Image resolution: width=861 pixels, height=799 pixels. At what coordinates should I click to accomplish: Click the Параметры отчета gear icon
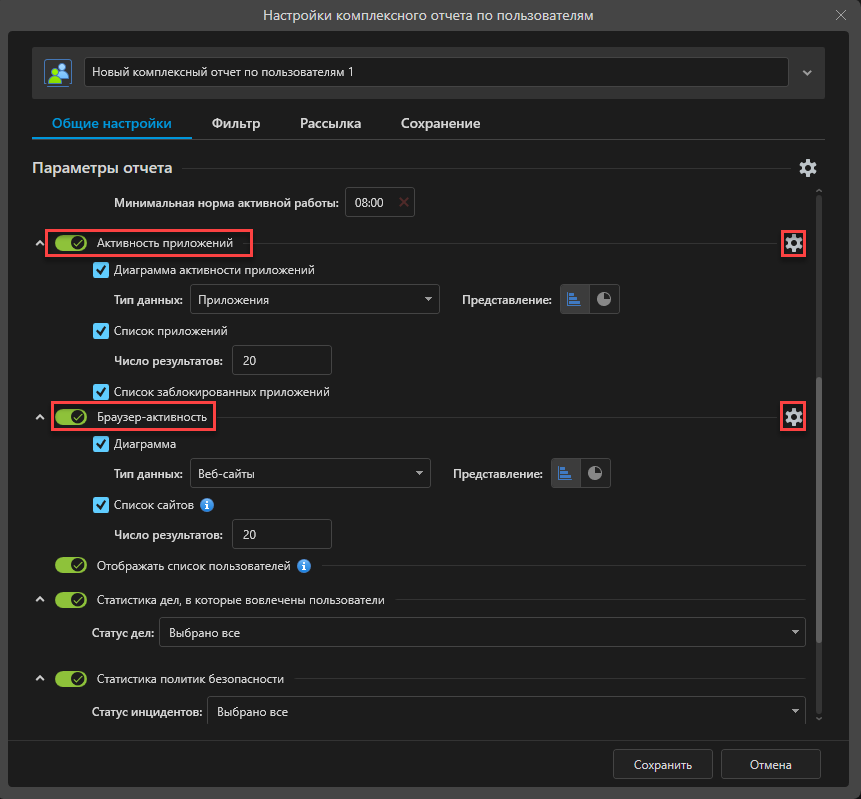click(x=808, y=168)
